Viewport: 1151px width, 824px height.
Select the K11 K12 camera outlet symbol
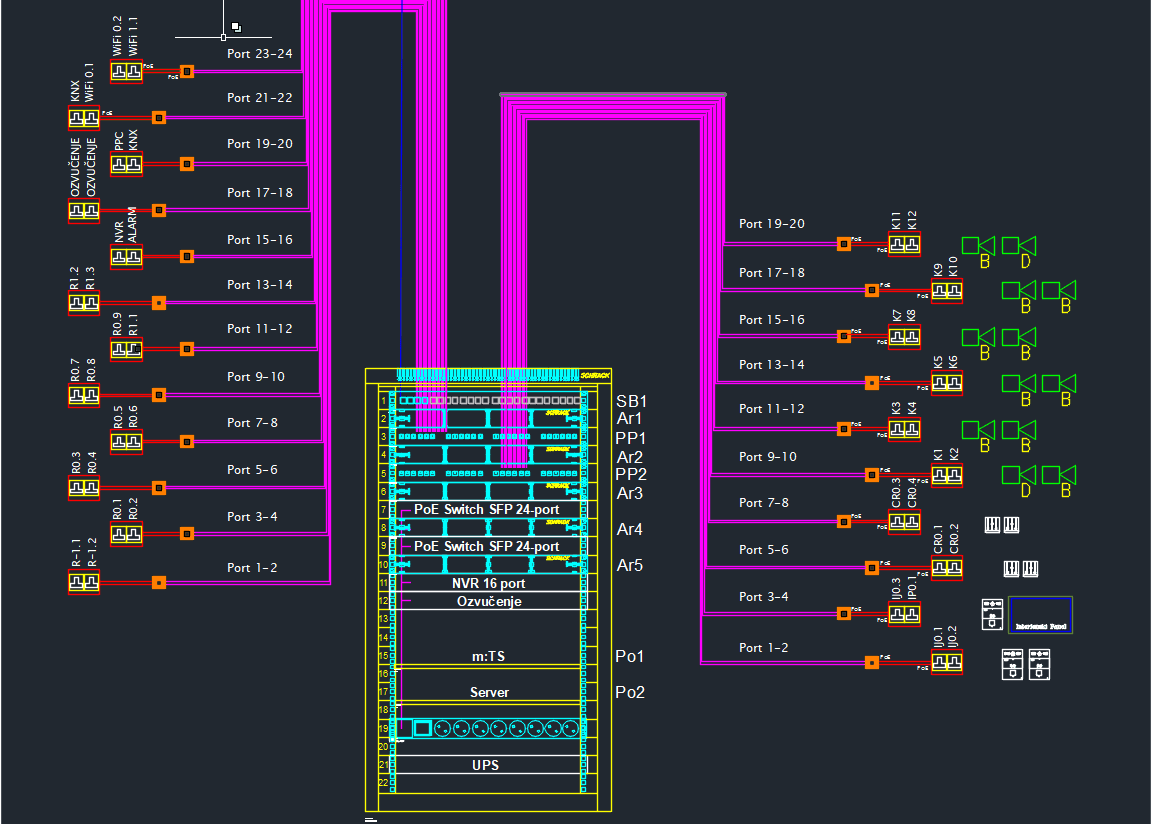point(904,244)
